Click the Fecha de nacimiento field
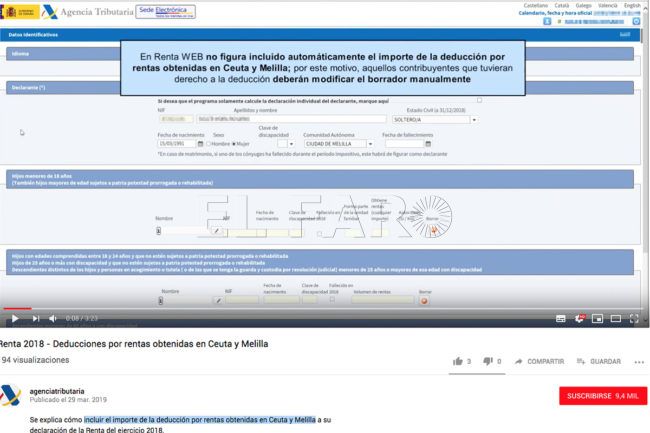This screenshot has height=433, width=650. 177,144
